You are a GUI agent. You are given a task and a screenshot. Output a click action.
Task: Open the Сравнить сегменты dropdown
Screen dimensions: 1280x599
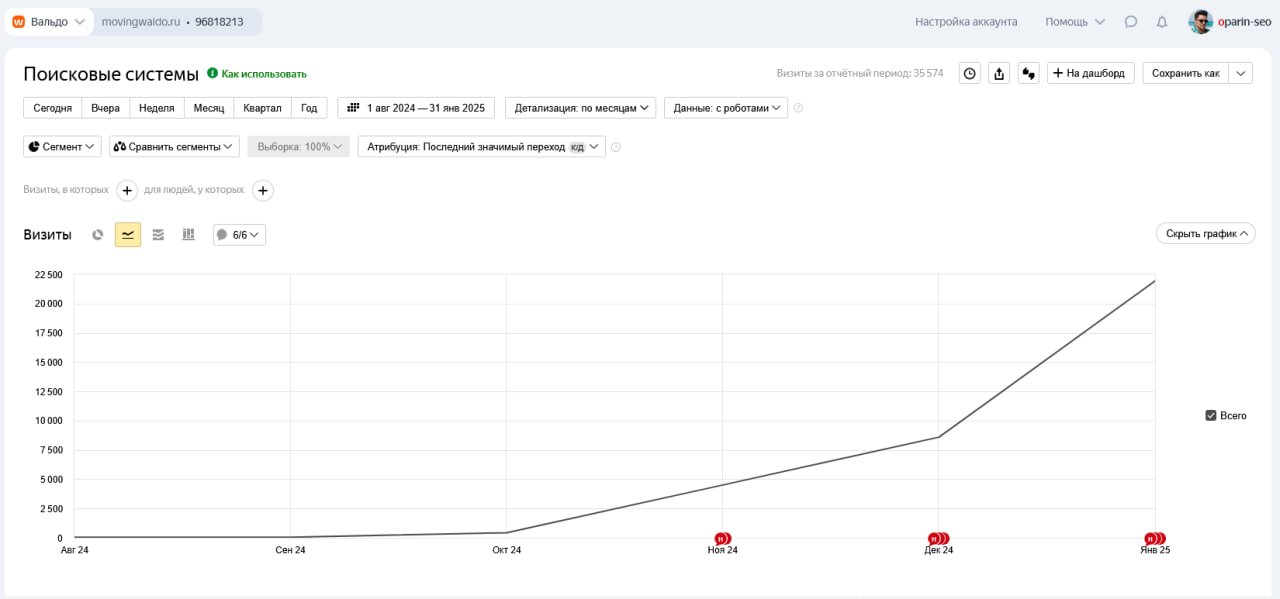(x=174, y=146)
